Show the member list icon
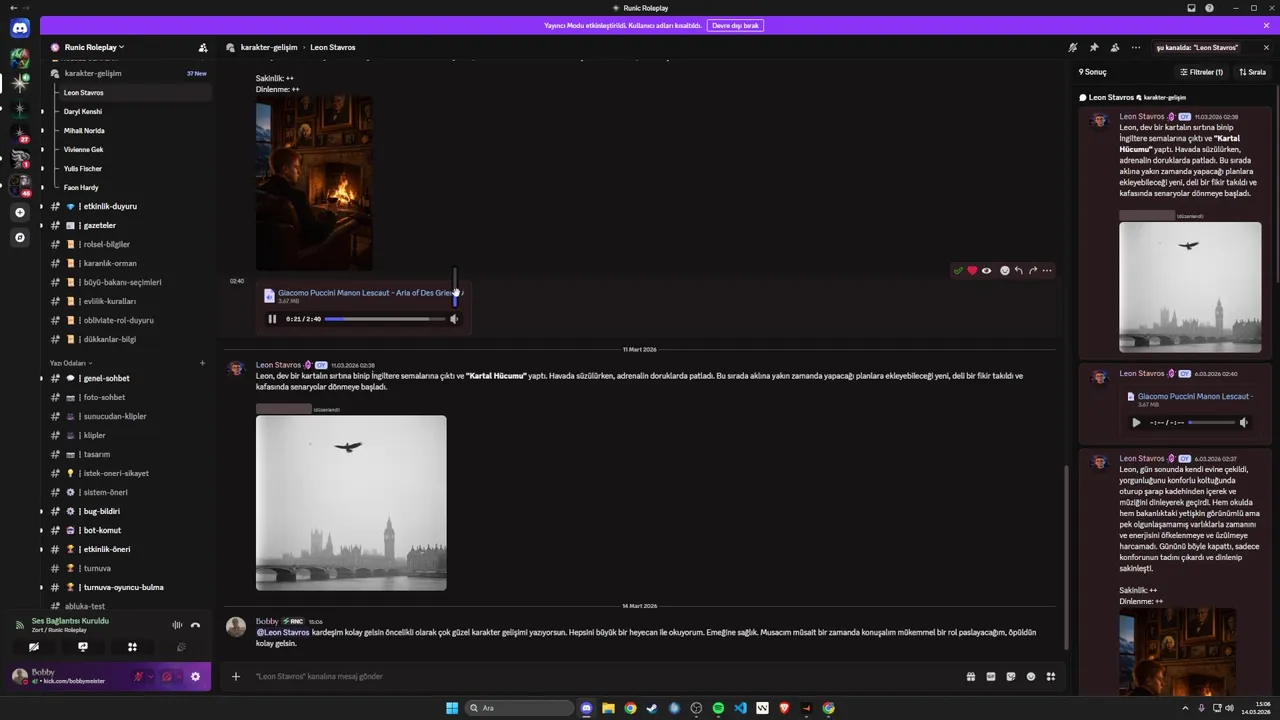This screenshot has height=720, width=1280. tap(1115, 47)
